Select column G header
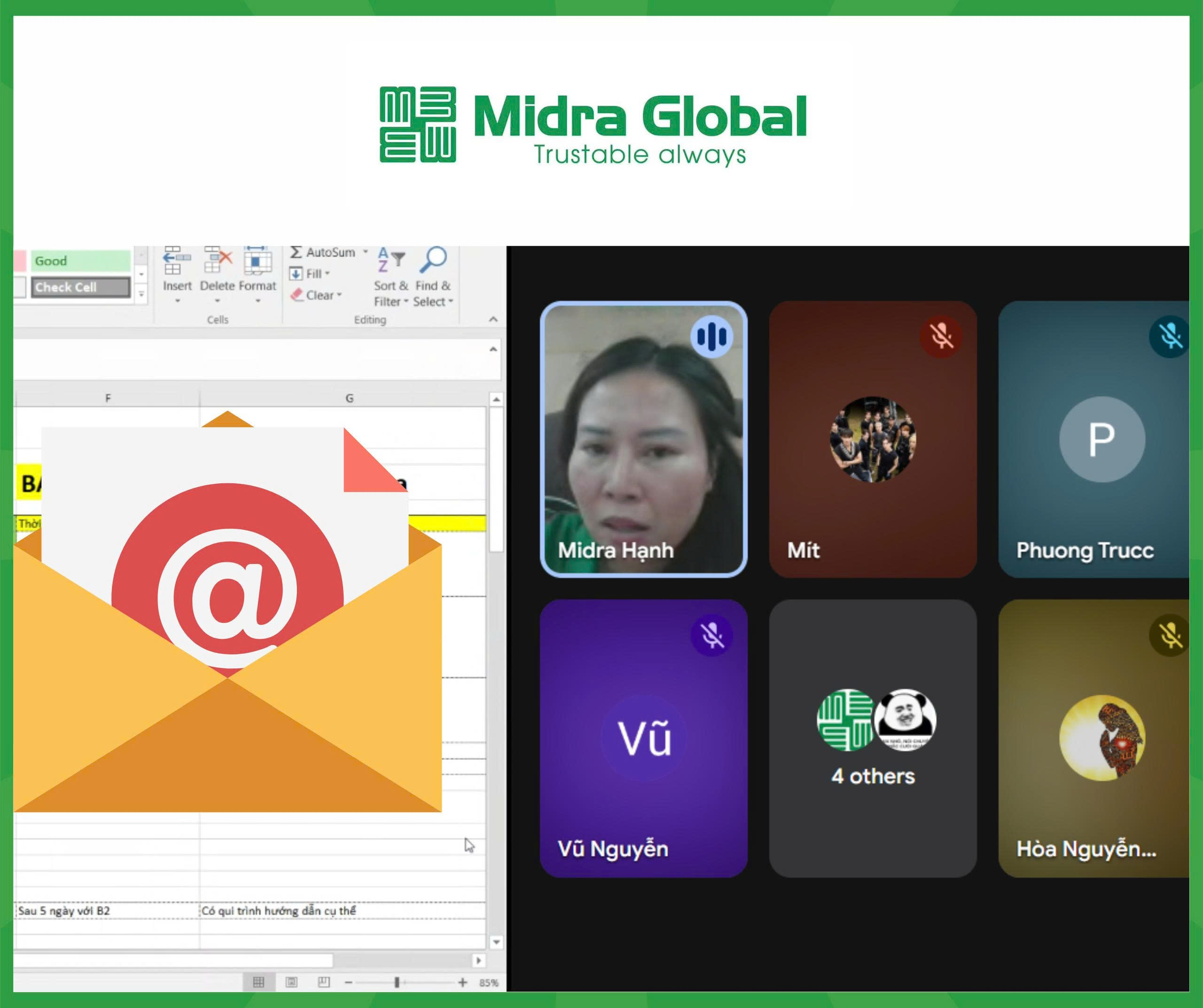This screenshot has width=1203, height=1008. pos(349,398)
